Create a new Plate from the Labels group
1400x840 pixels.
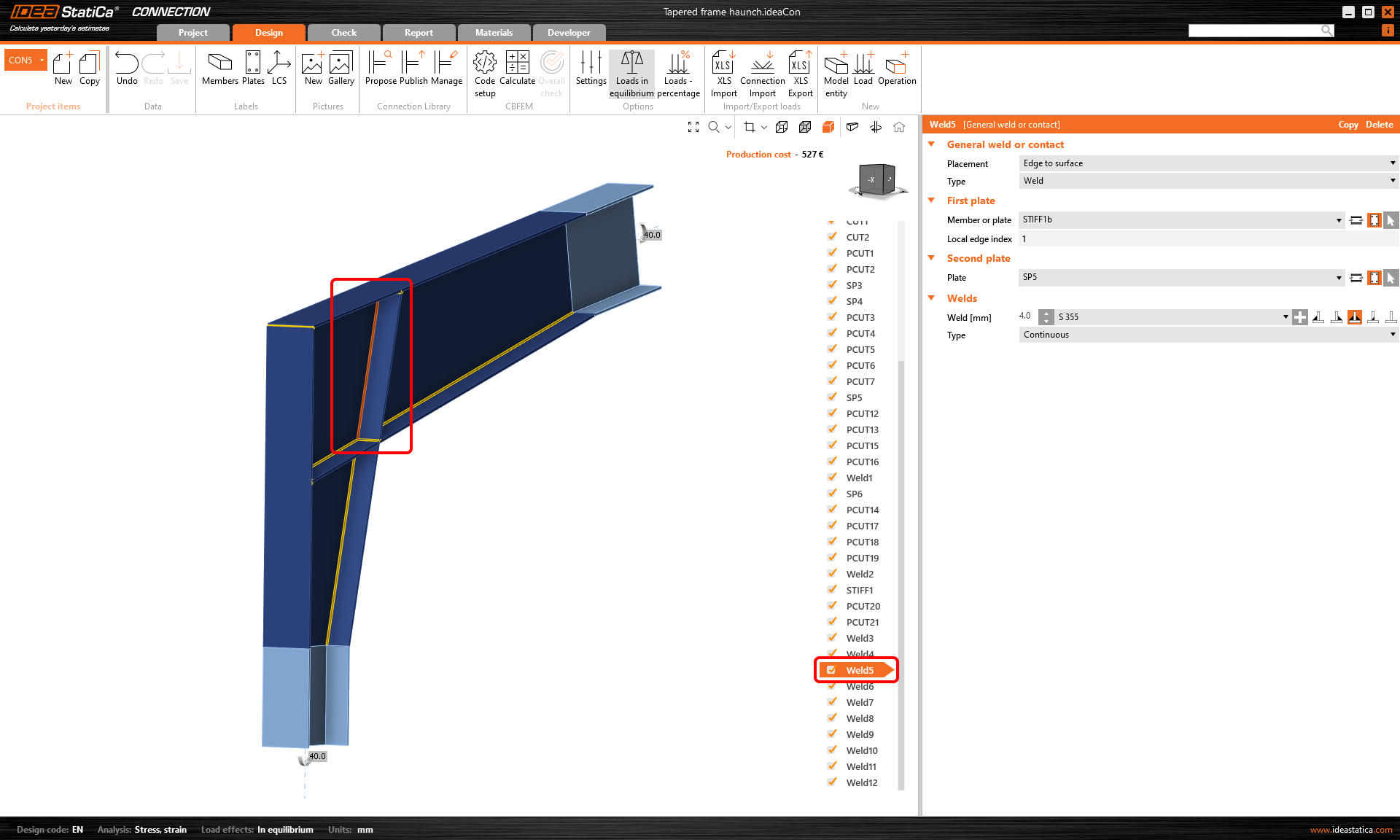(x=253, y=69)
